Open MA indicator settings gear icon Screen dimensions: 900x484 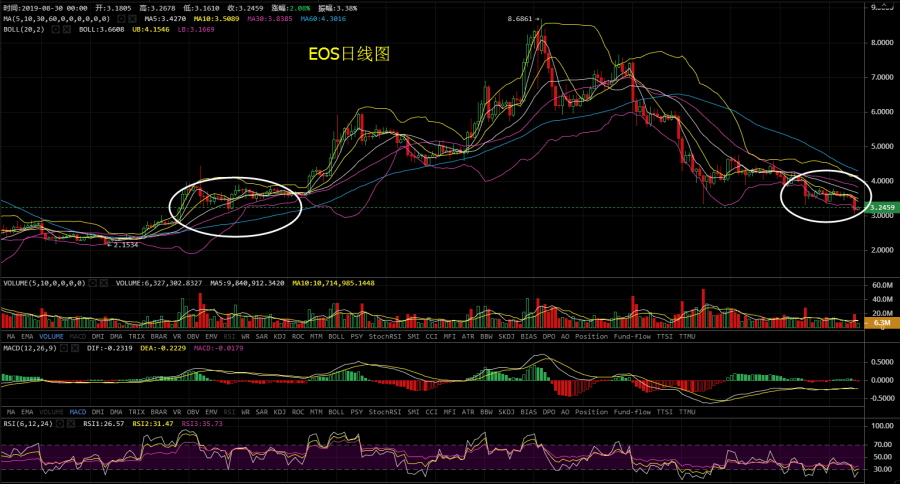[x=120, y=19]
